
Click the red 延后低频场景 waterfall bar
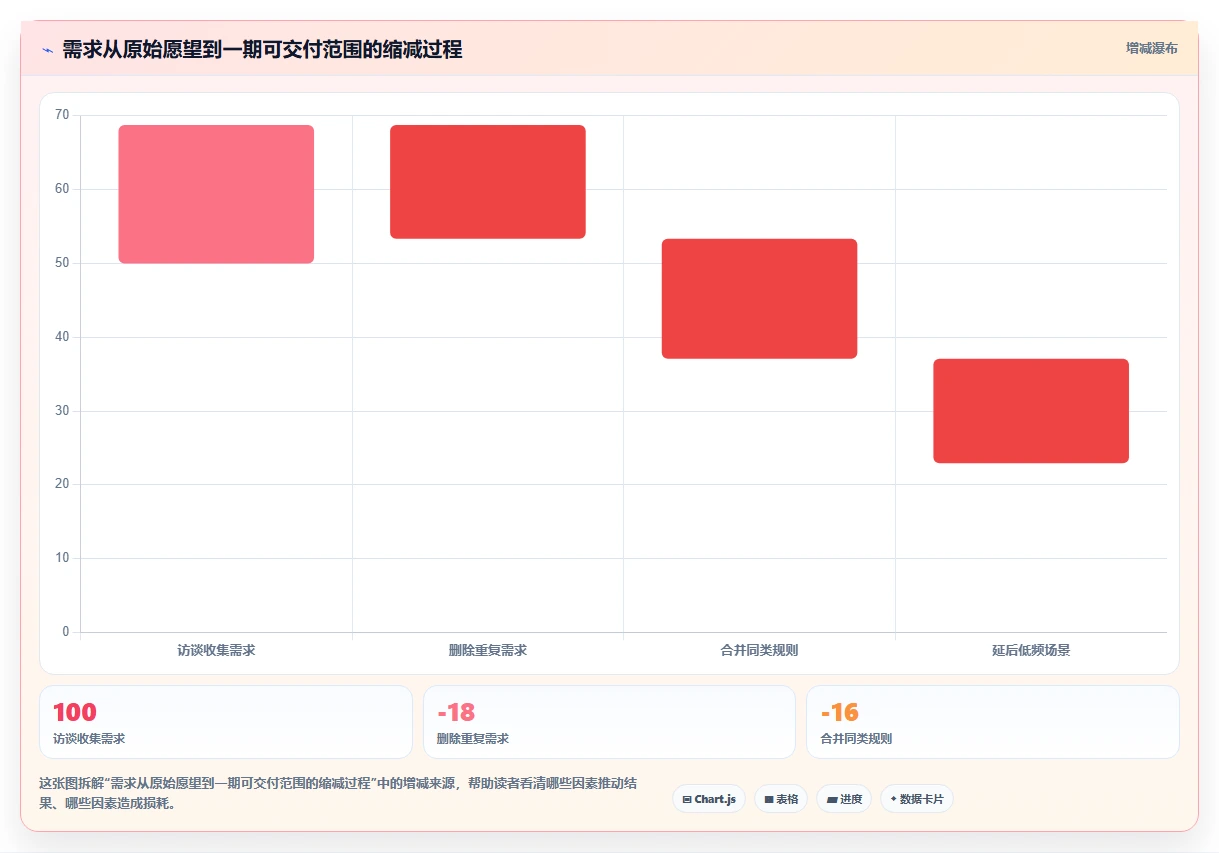click(x=1031, y=411)
